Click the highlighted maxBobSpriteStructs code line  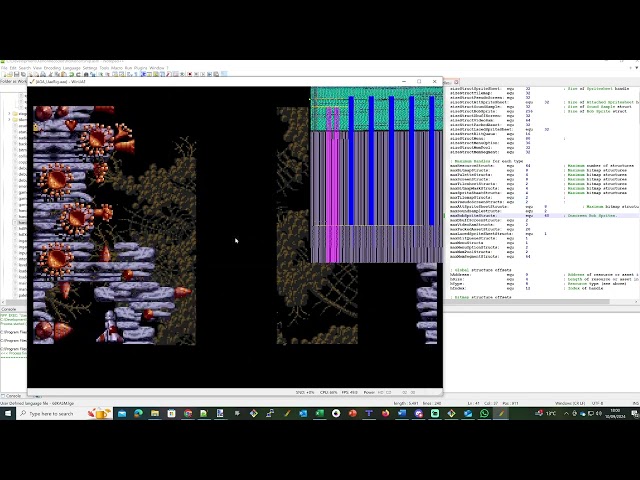pyautogui.click(x=543, y=216)
